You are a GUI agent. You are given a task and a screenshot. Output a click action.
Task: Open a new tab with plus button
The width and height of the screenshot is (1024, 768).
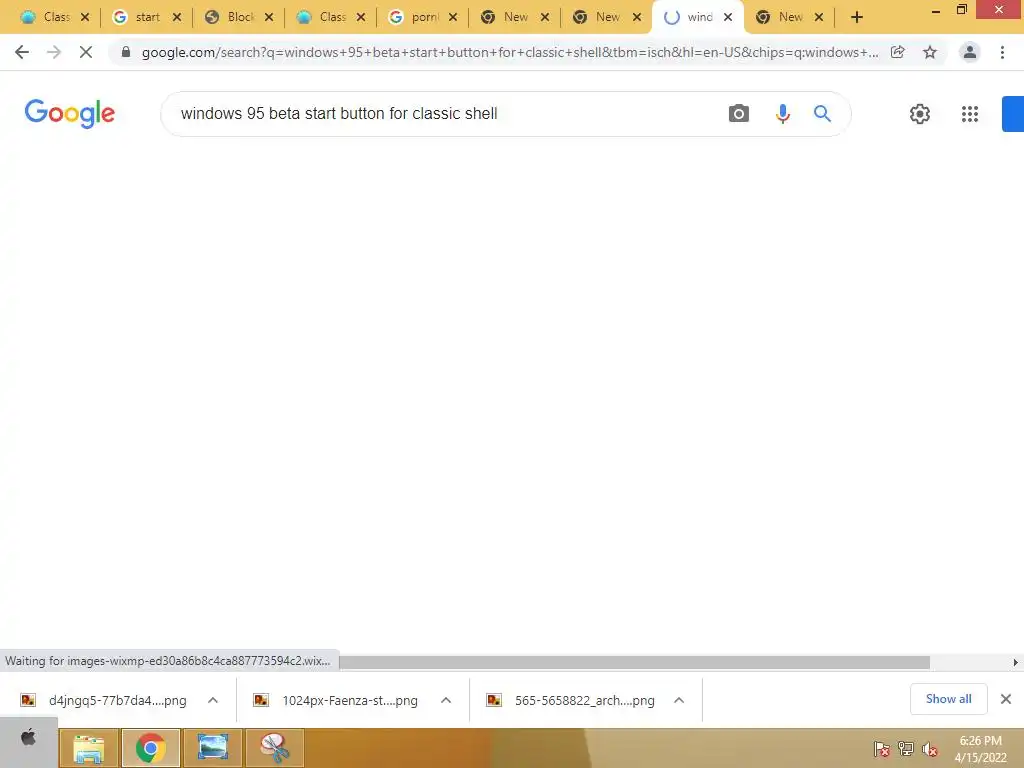[x=857, y=18]
